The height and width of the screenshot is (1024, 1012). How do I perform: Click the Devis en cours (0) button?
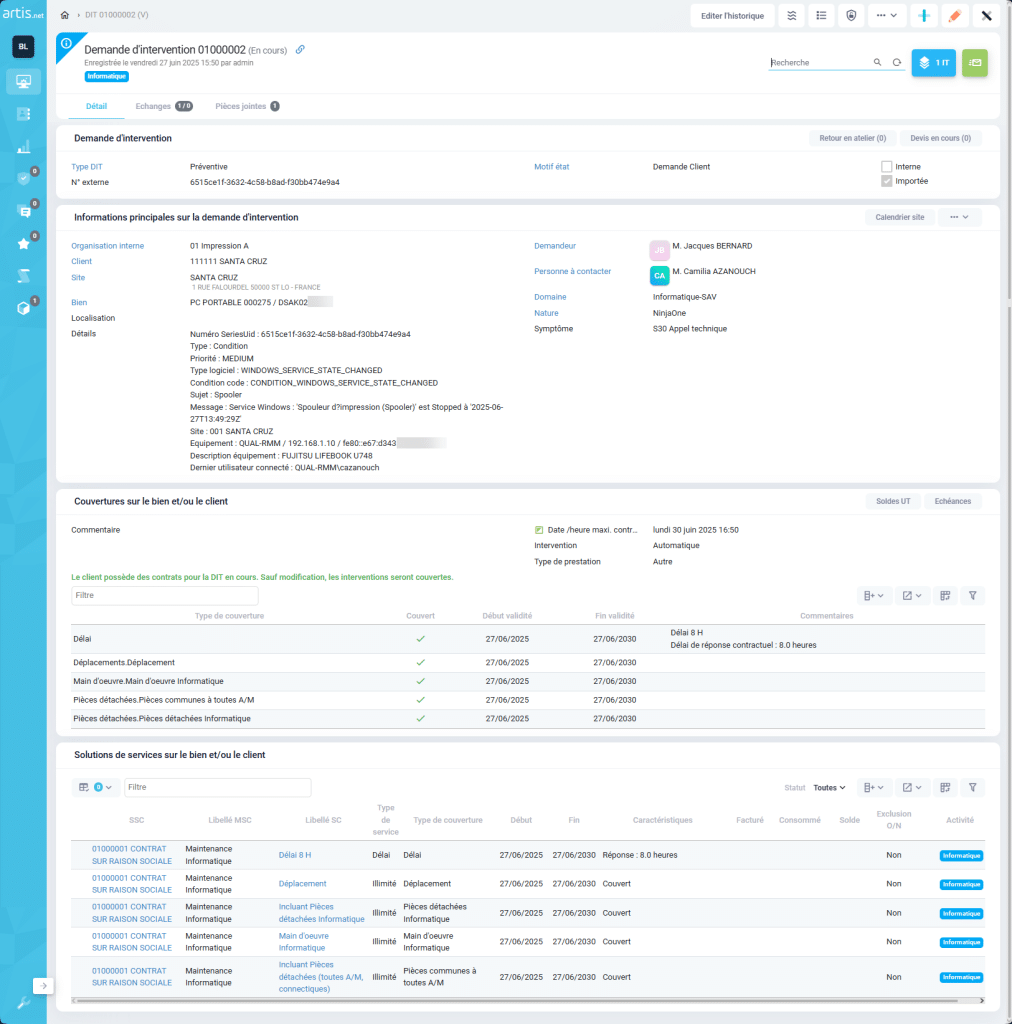click(x=940, y=138)
